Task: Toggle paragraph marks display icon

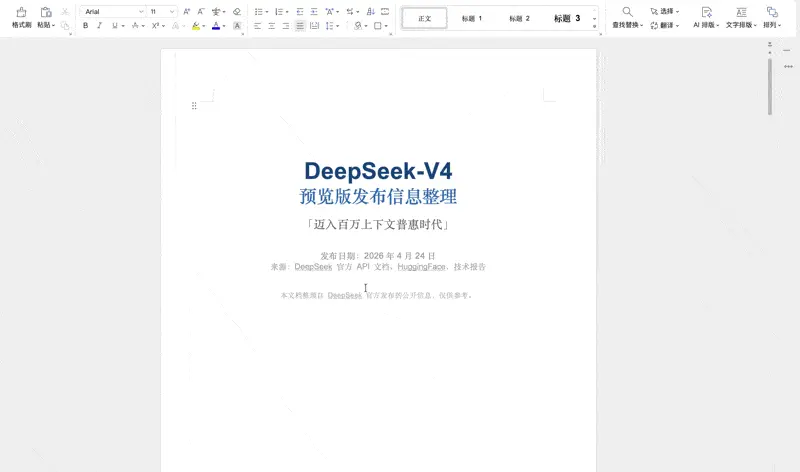Action: click(385, 11)
